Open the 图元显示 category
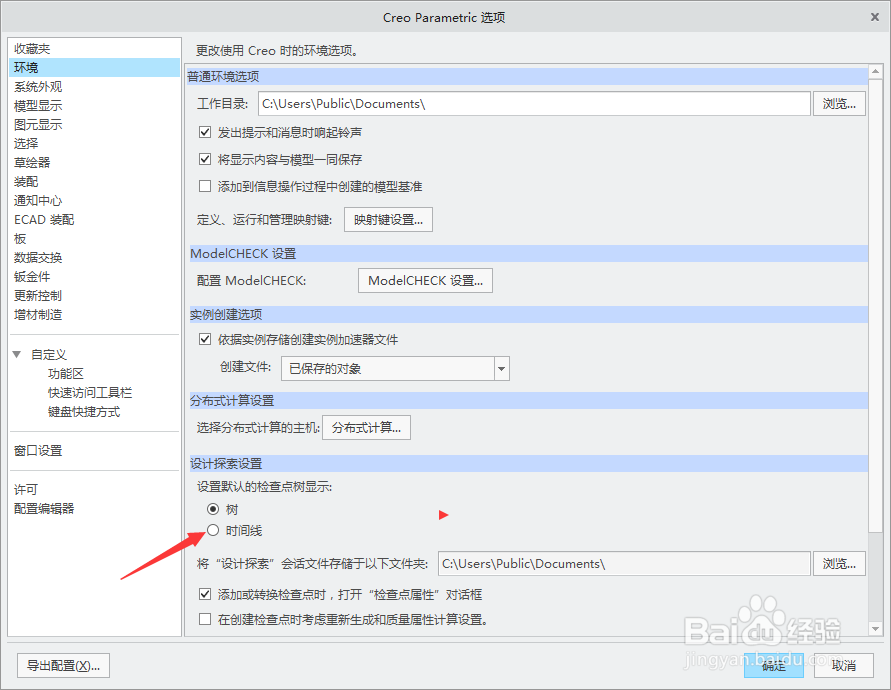The width and height of the screenshot is (891, 690). [38, 124]
